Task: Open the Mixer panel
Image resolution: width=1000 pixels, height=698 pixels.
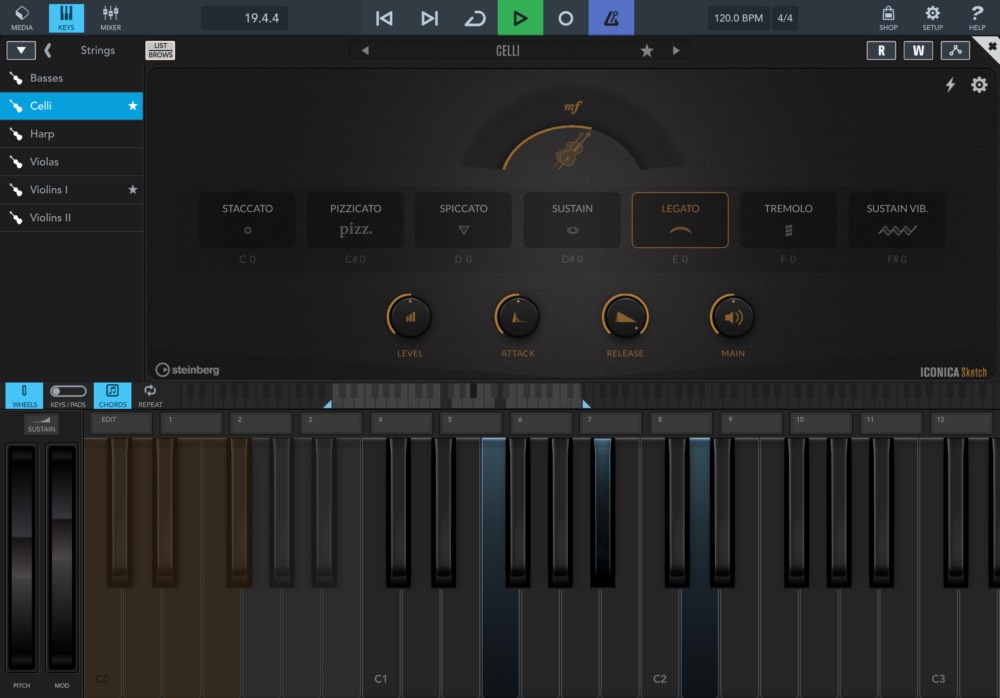Action: click(x=110, y=17)
